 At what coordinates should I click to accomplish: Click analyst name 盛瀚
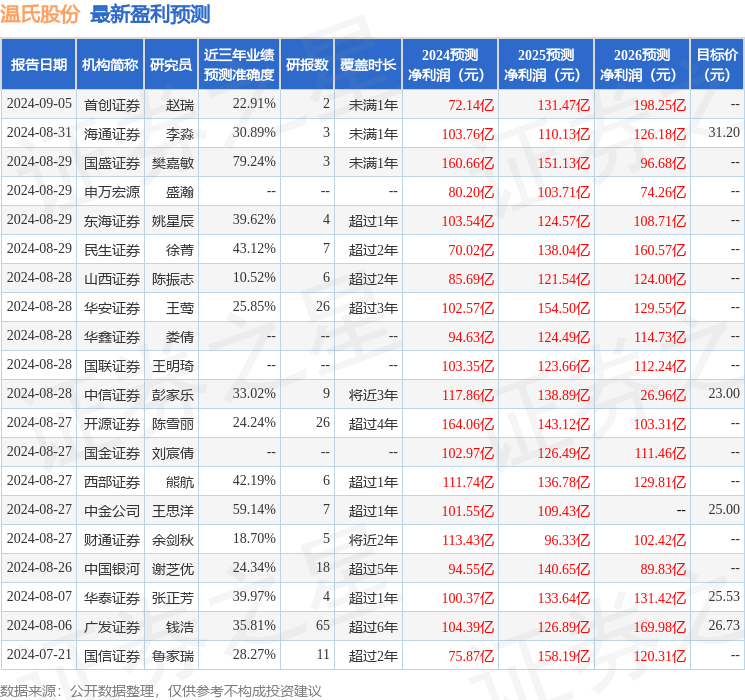tap(180, 192)
